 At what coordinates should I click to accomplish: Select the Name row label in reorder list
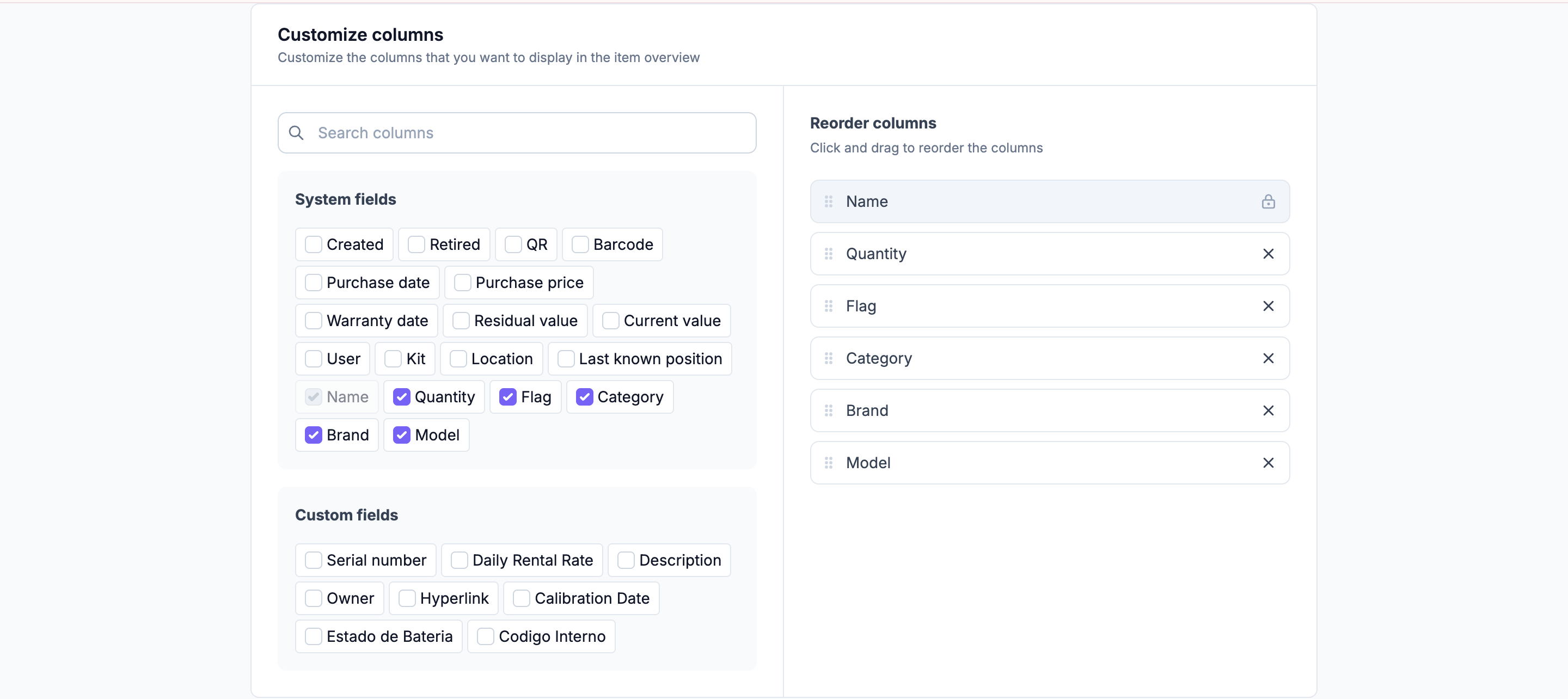pyautogui.click(x=867, y=201)
